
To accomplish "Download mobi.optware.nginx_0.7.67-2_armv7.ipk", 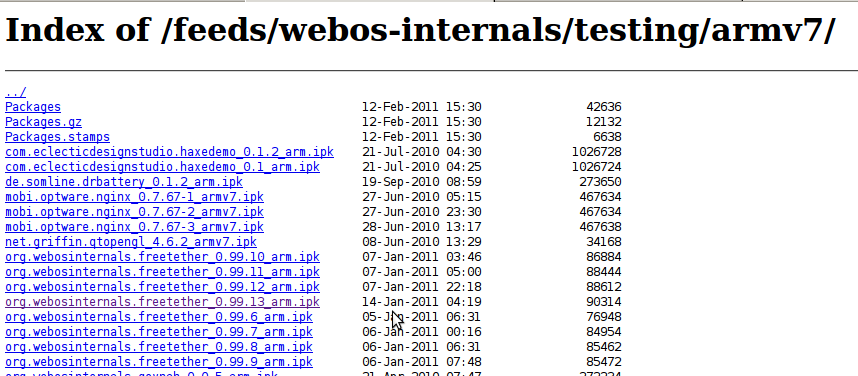I will 134,212.
